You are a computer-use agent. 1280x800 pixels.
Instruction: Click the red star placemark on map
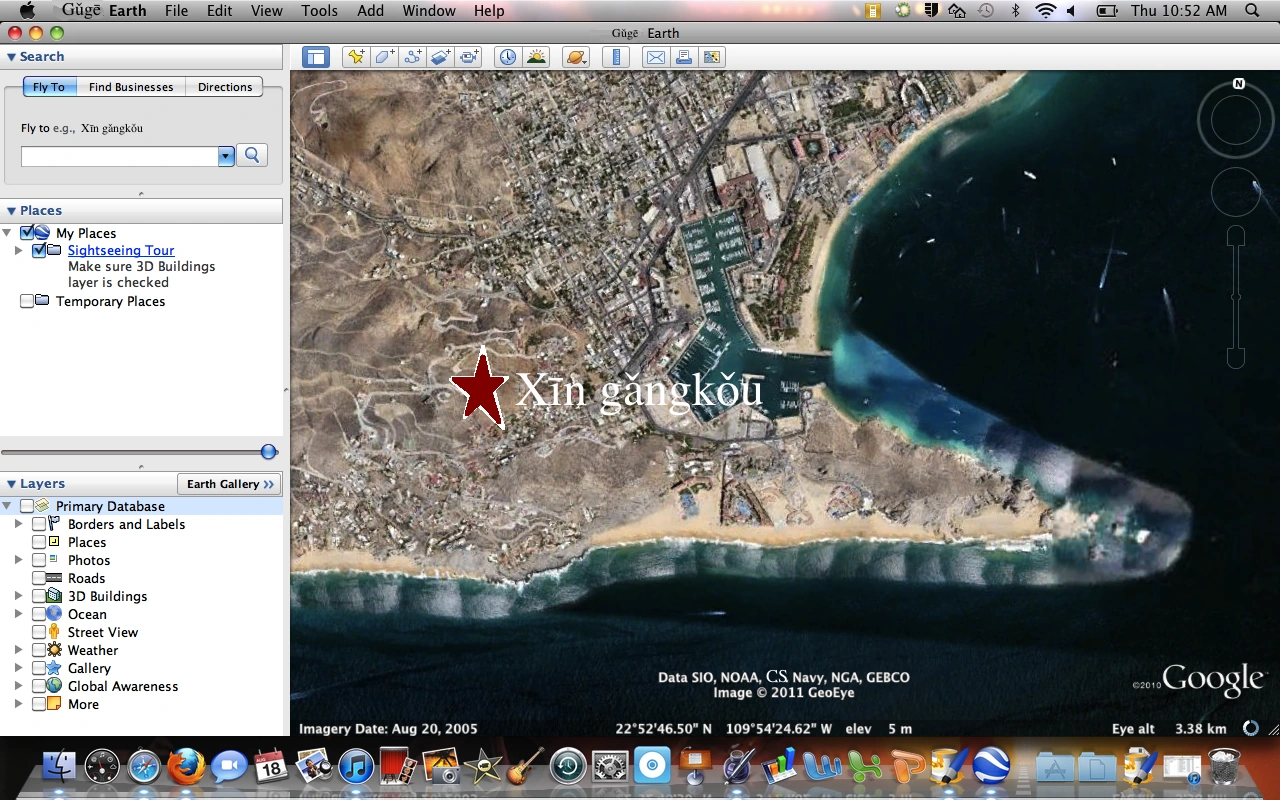483,389
